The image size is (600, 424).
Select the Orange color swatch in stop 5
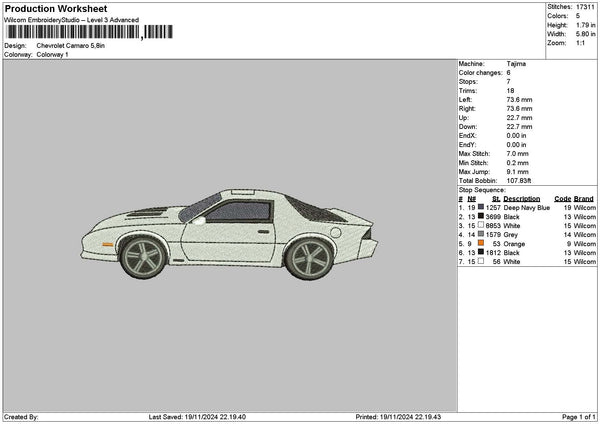pyautogui.click(x=482, y=243)
